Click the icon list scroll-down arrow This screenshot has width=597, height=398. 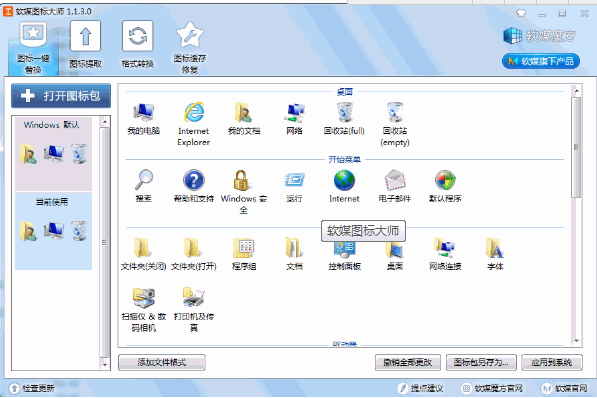click(576, 341)
